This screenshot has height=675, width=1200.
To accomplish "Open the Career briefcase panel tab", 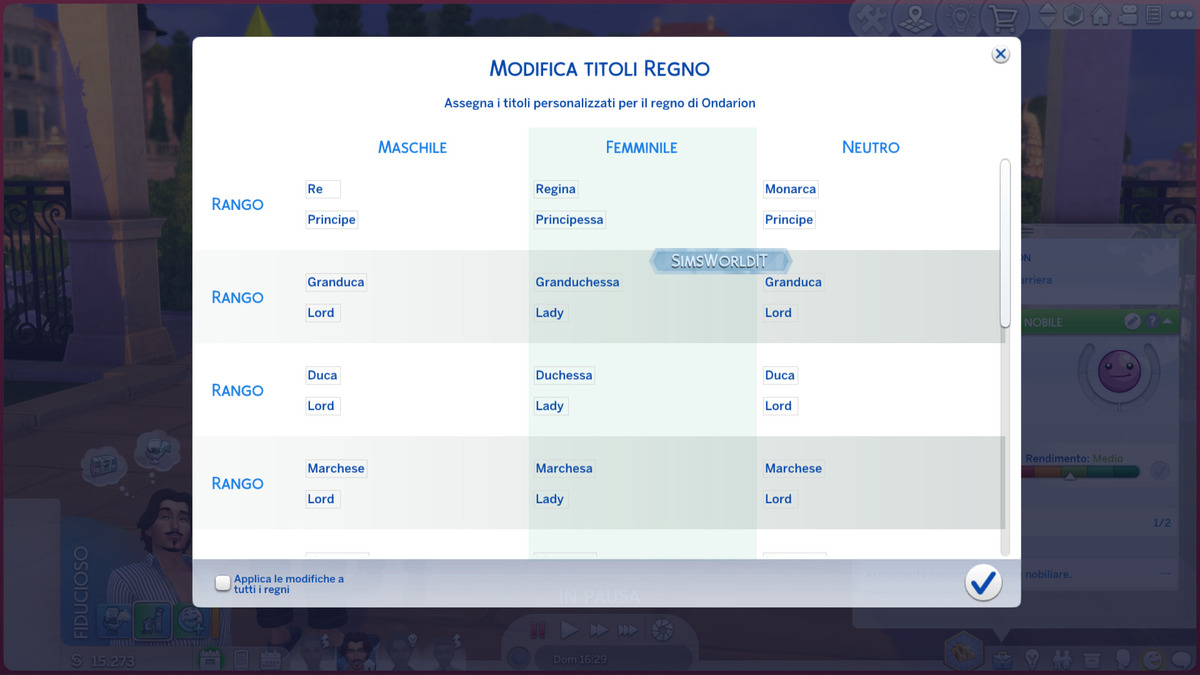I will tap(1000, 659).
